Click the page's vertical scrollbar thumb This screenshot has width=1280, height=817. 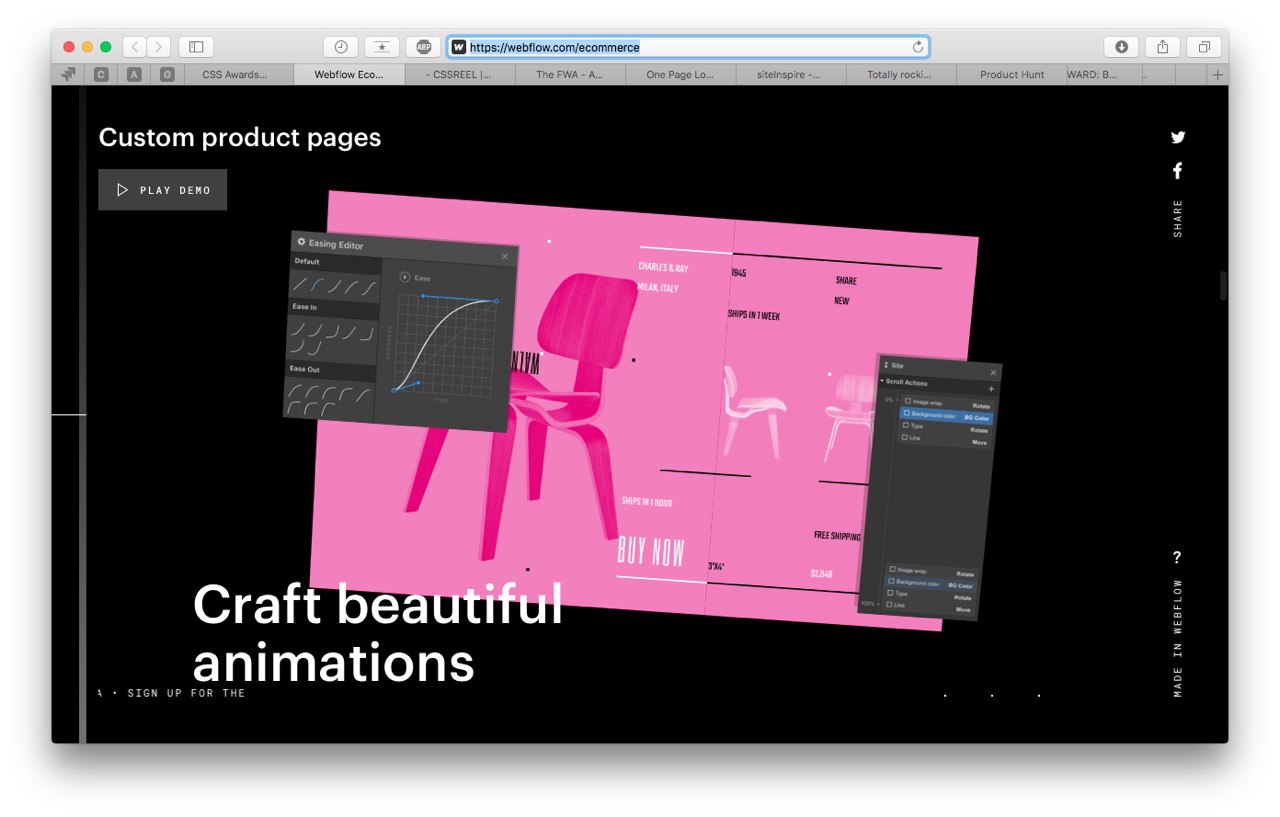tap(1222, 285)
